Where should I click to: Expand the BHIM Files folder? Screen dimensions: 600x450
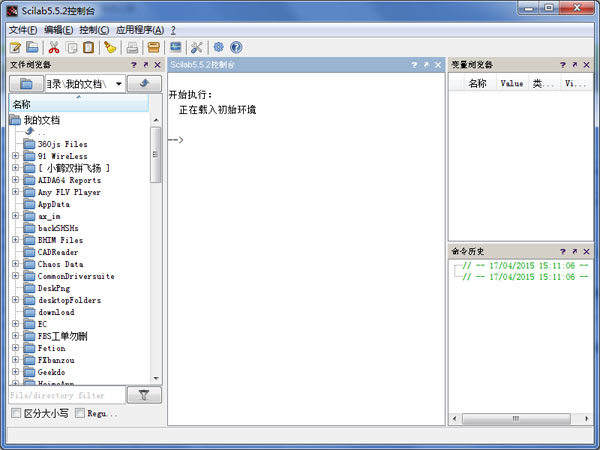click(x=15, y=240)
